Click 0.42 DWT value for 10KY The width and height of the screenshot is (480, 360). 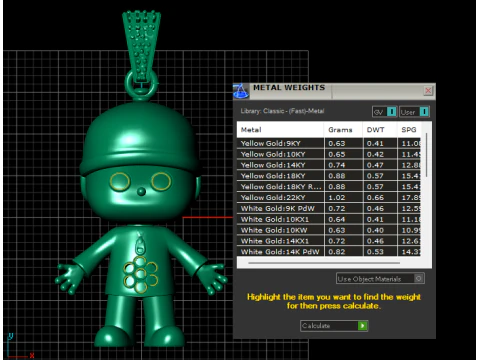tap(375, 154)
